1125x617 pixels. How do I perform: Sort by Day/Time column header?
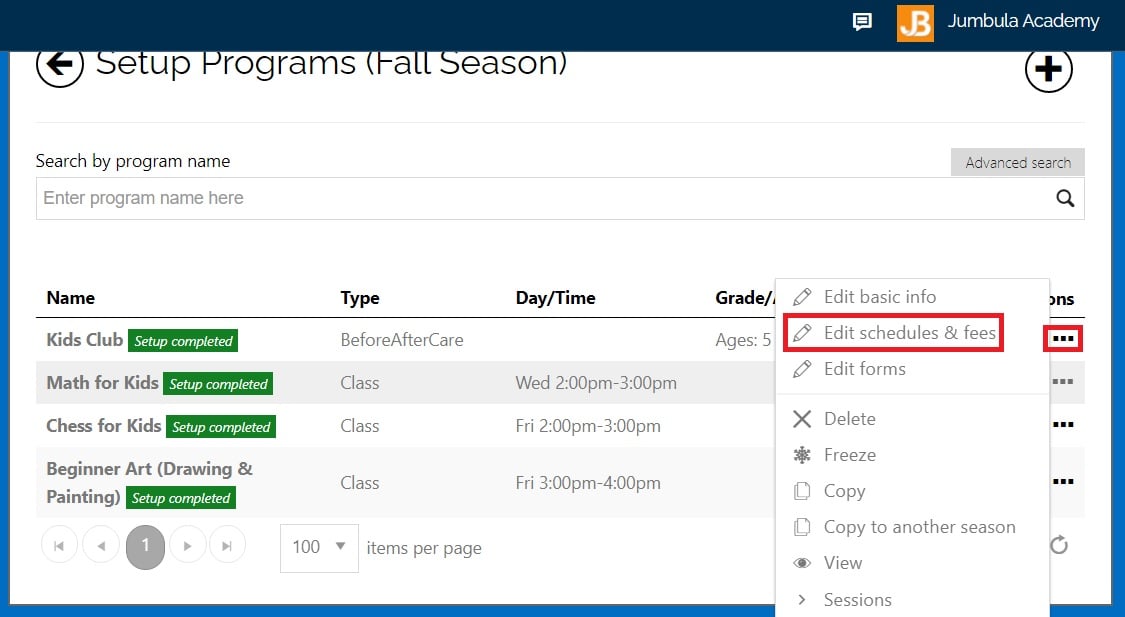[555, 298]
